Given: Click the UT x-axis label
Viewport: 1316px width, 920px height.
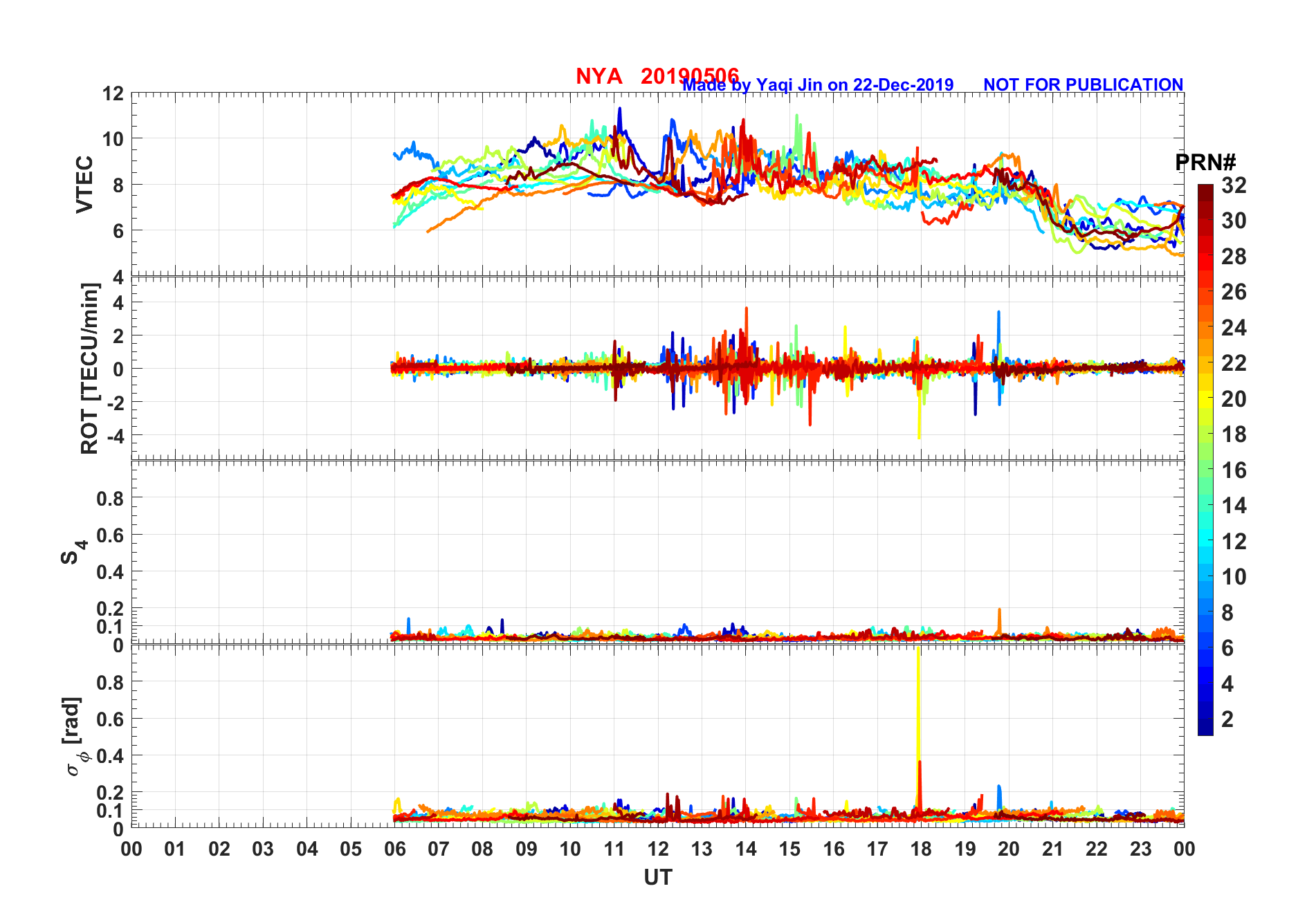Looking at the screenshot, I should tap(657, 877).
